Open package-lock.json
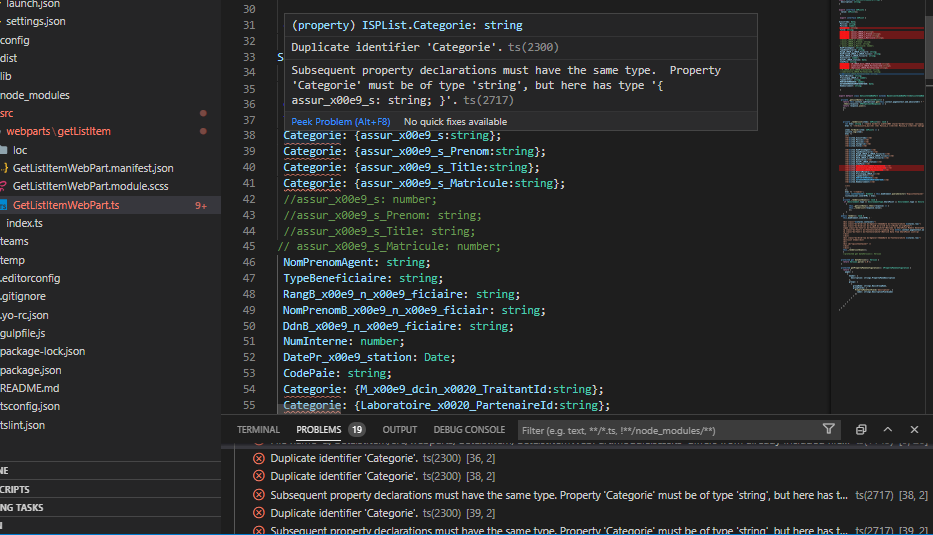The width and height of the screenshot is (933, 535). click(43, 352)
